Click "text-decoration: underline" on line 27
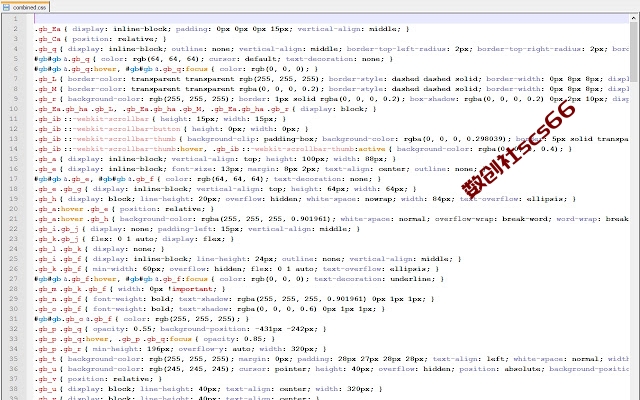The width and height of the screenshot is (640, 400). pyautogui.click(x=375, y=279)
